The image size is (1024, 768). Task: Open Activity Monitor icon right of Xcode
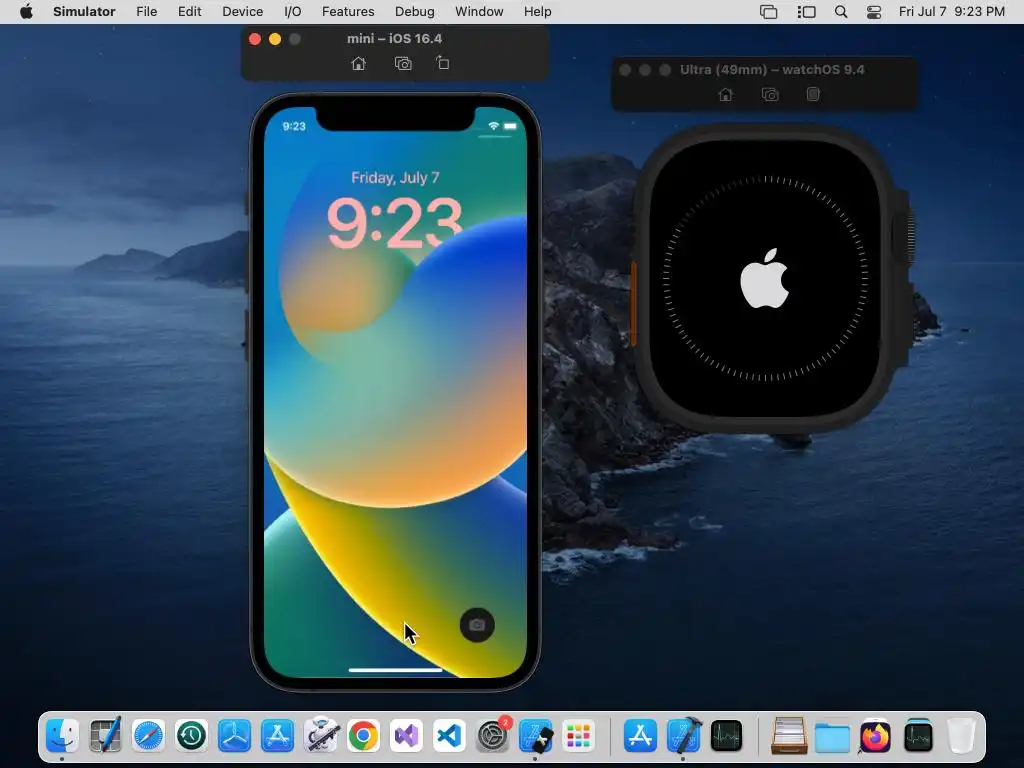pos(727,736)
